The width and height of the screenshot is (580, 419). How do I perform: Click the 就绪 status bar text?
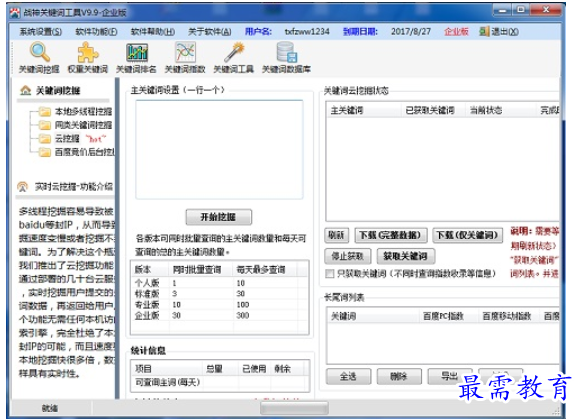[x=50, y=408]
